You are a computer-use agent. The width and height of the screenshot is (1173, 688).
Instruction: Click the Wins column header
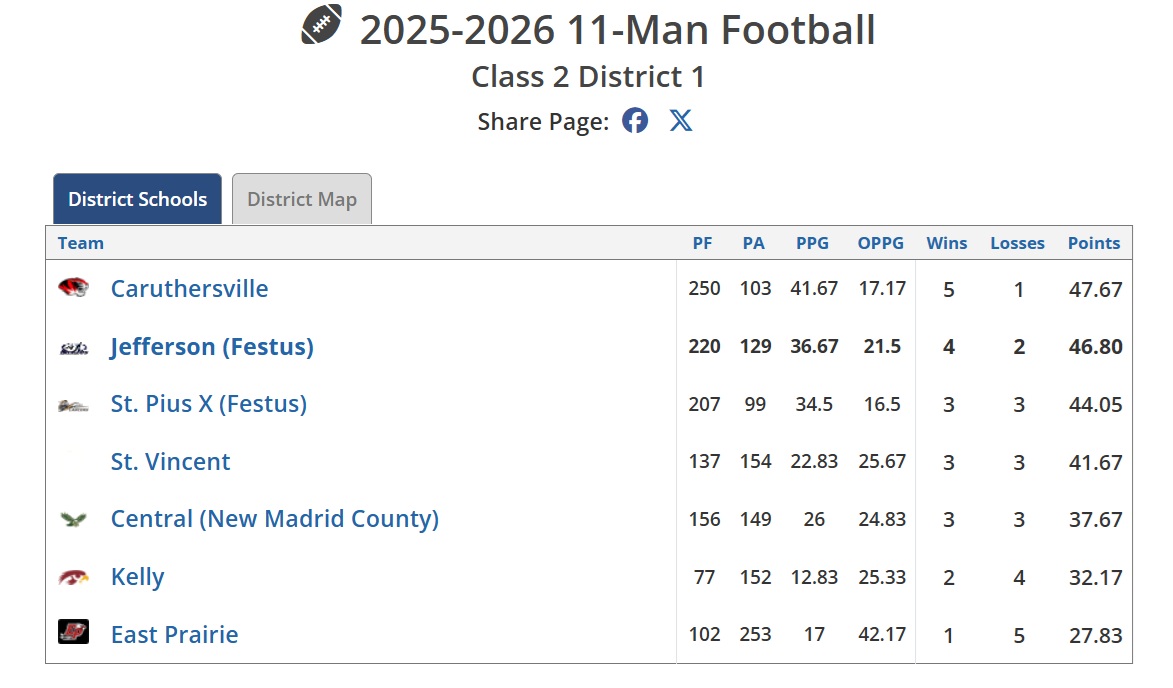(947, 243)
